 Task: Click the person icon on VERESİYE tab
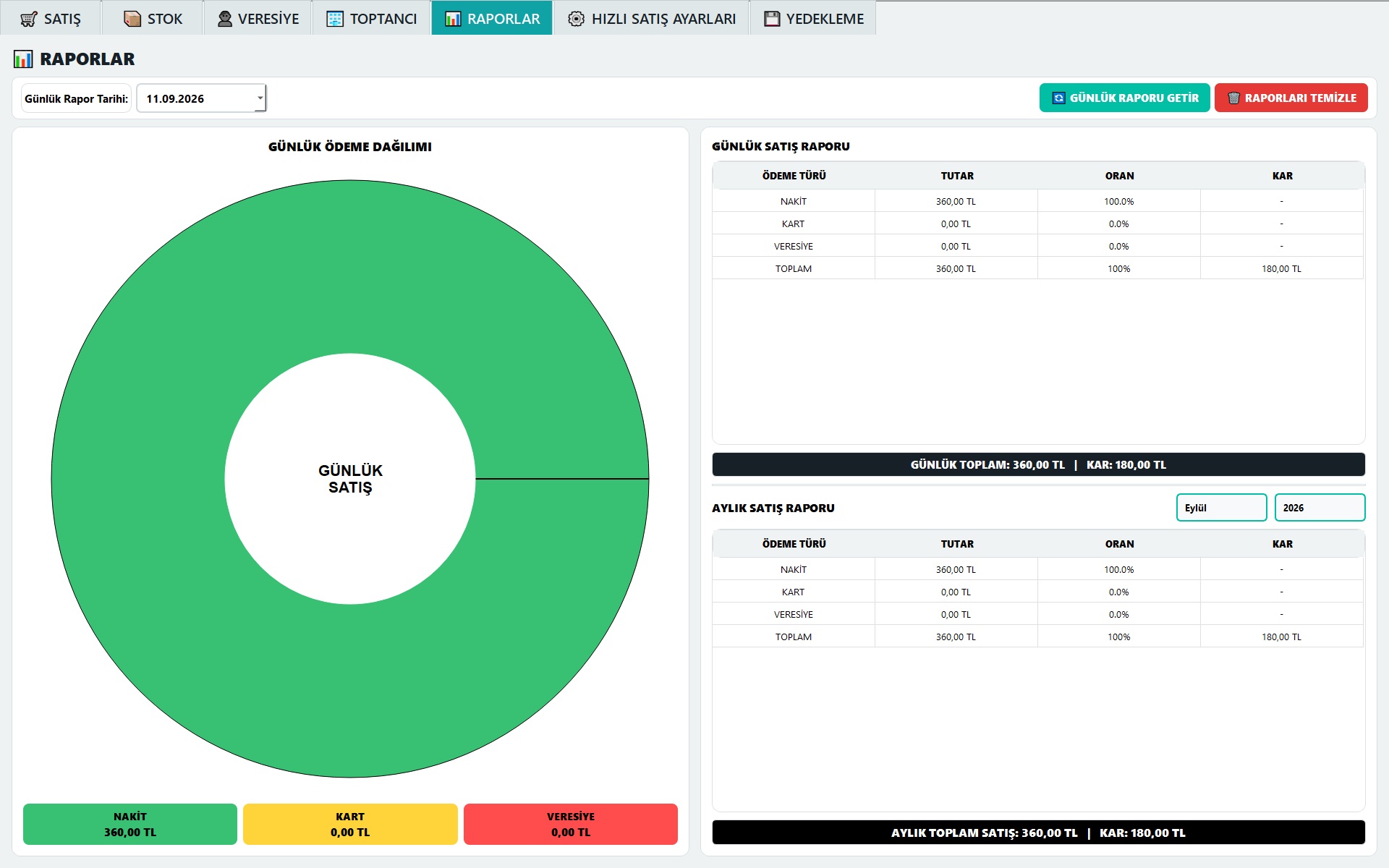[x=225, y=19]
